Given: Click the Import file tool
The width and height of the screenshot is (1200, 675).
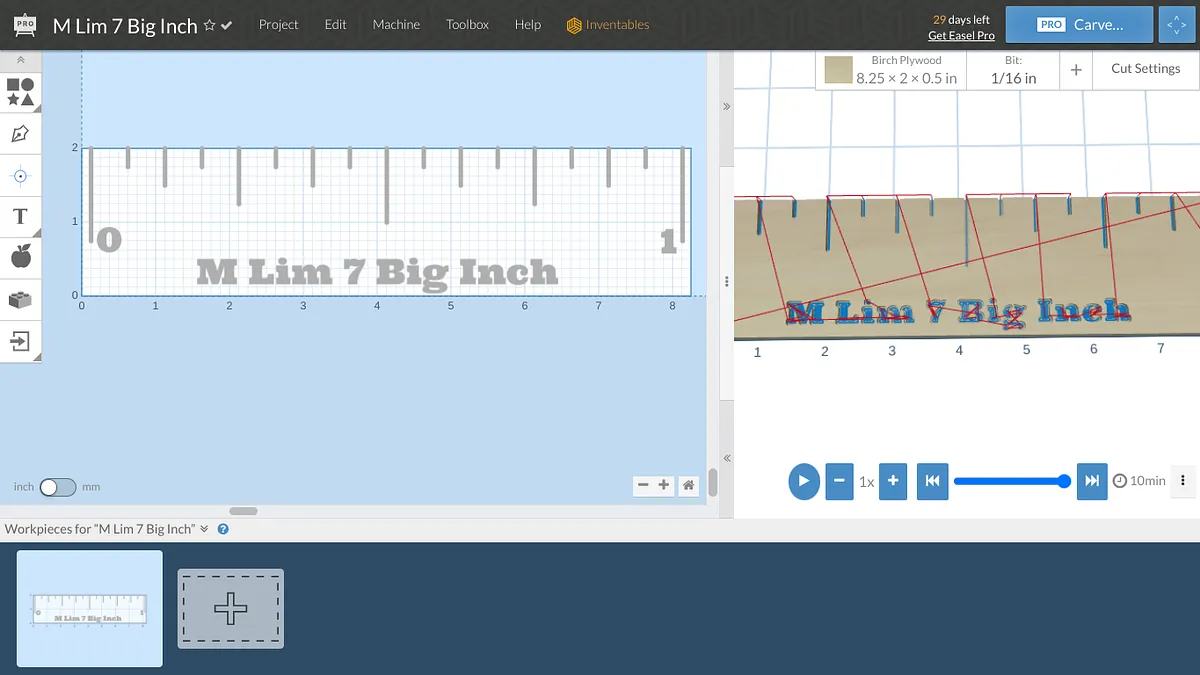Looking at the screenshot, I should [x=20, y=341].
